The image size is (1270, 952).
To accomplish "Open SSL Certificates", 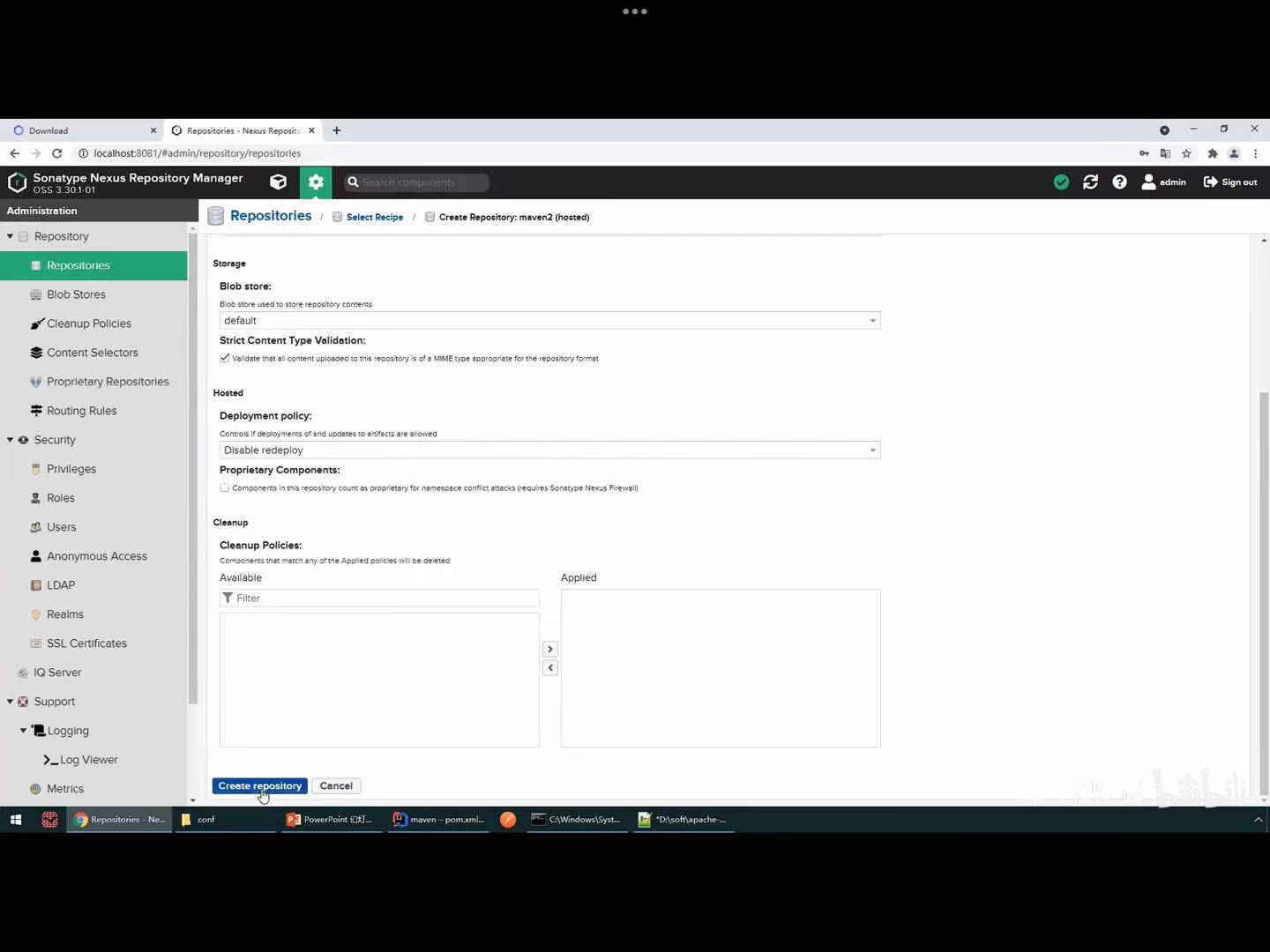I will point(86,643).
